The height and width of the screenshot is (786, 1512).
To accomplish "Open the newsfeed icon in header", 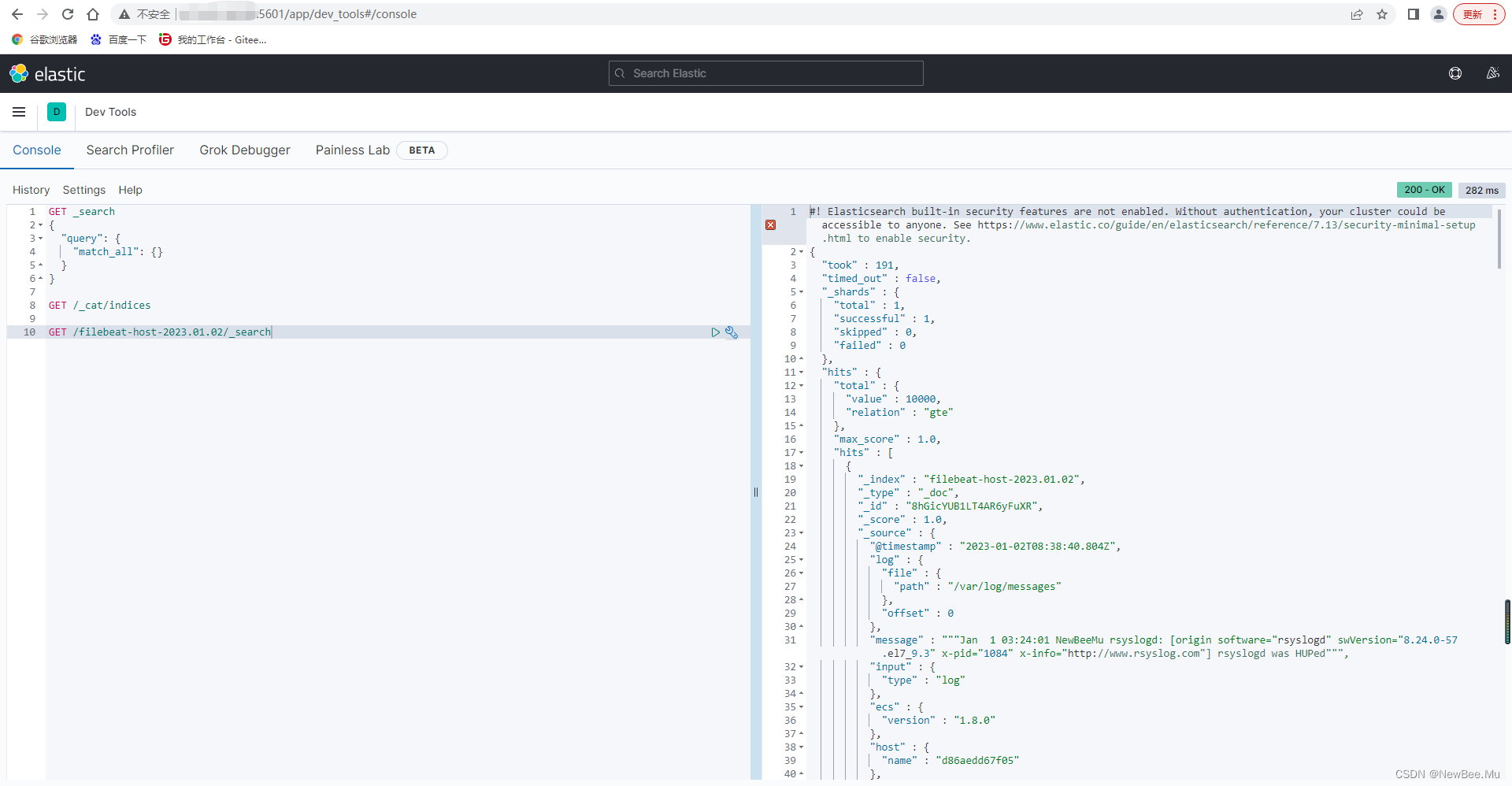I will click(x=1492, y=73).
